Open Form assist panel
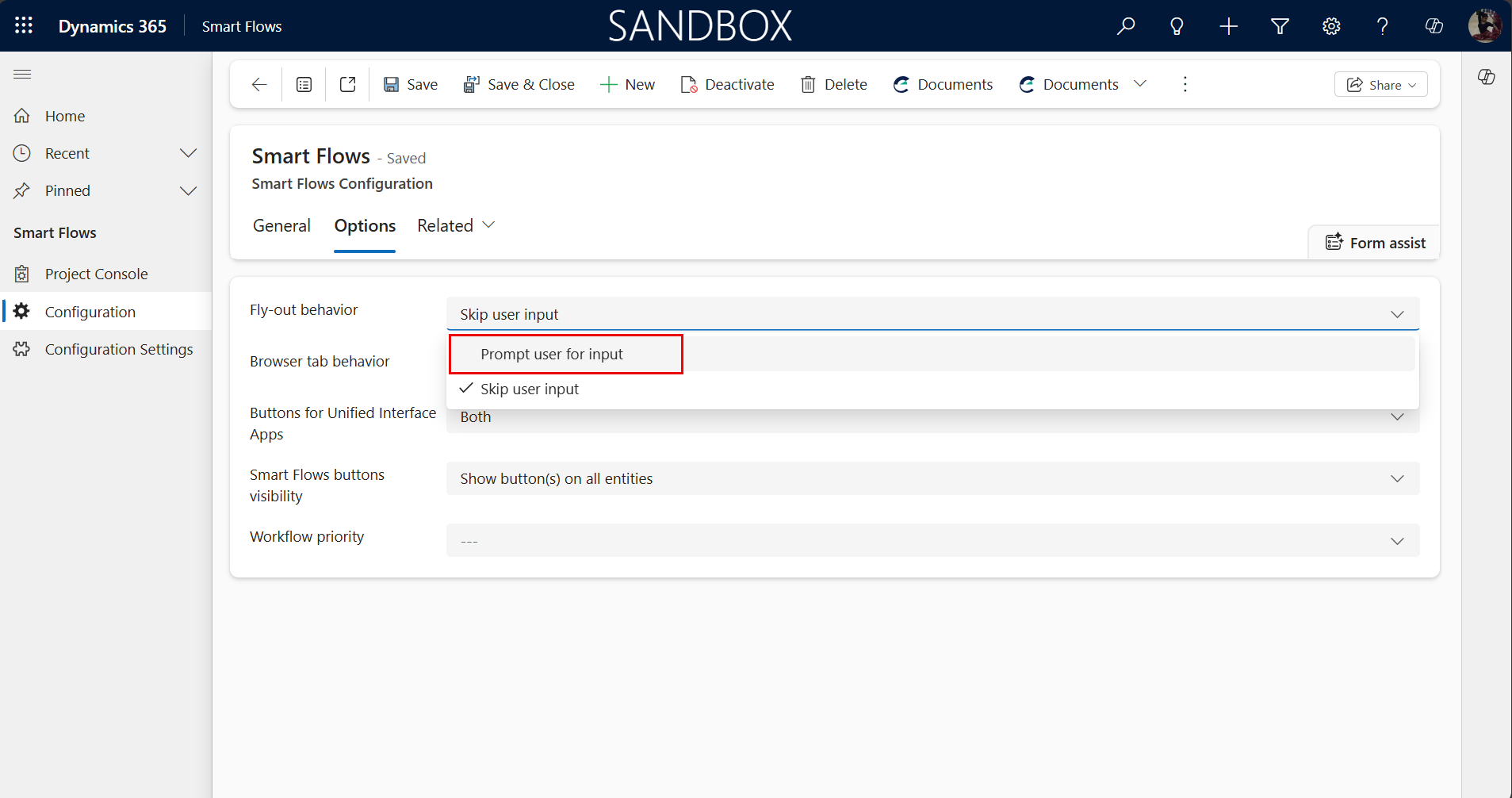Image resolution: width=1512 pixels, height=798 pixels. click(1375, 243)
